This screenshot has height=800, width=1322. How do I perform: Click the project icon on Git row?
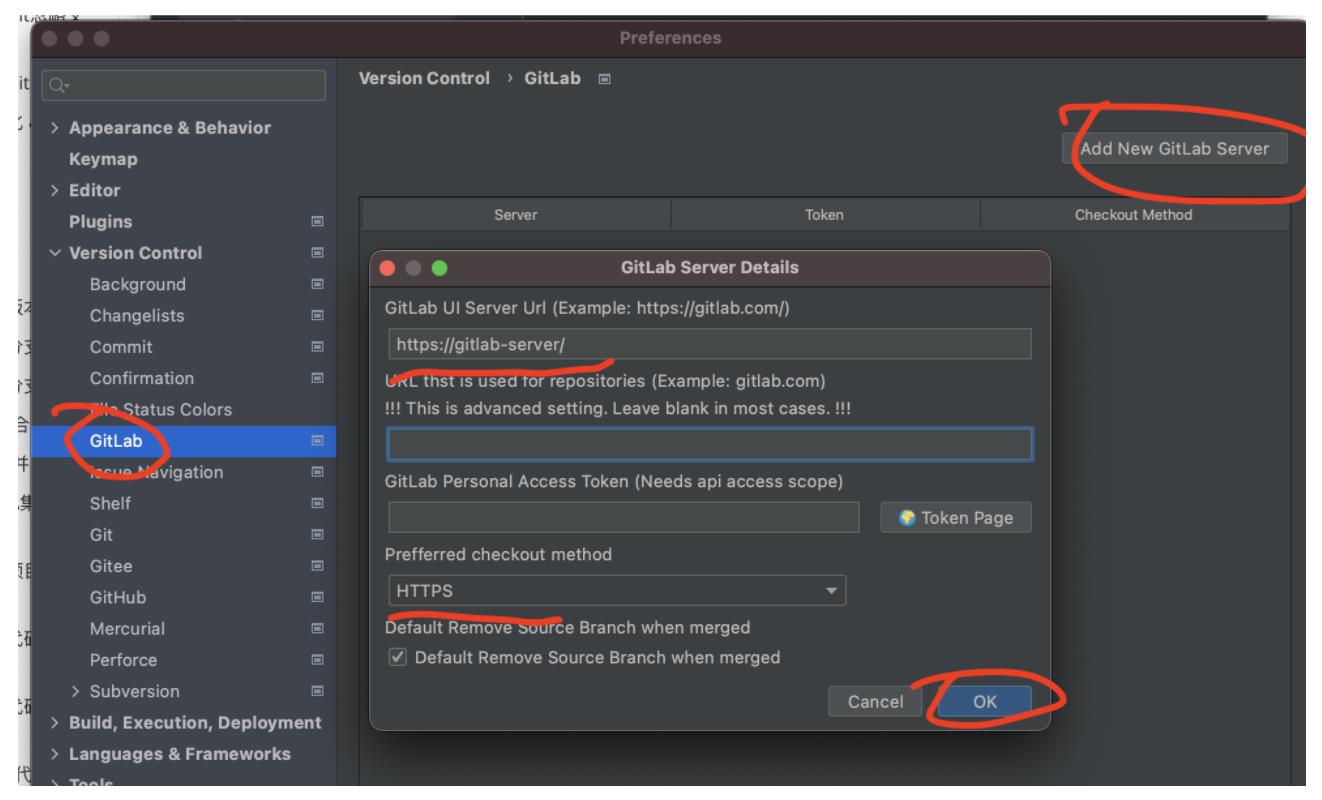pyautogui.click(x=318, y=535)
